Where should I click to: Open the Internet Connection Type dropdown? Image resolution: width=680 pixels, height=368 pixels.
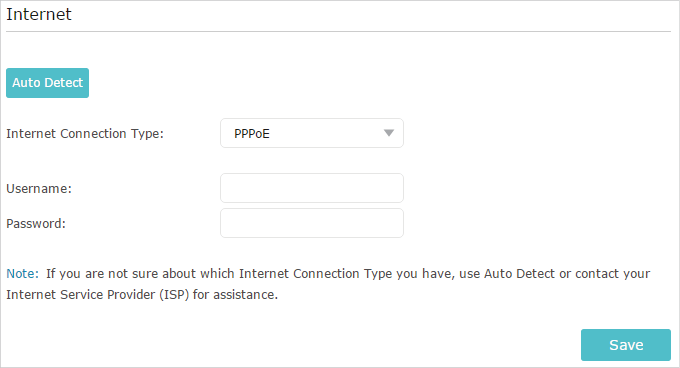[x=312, y=133]
